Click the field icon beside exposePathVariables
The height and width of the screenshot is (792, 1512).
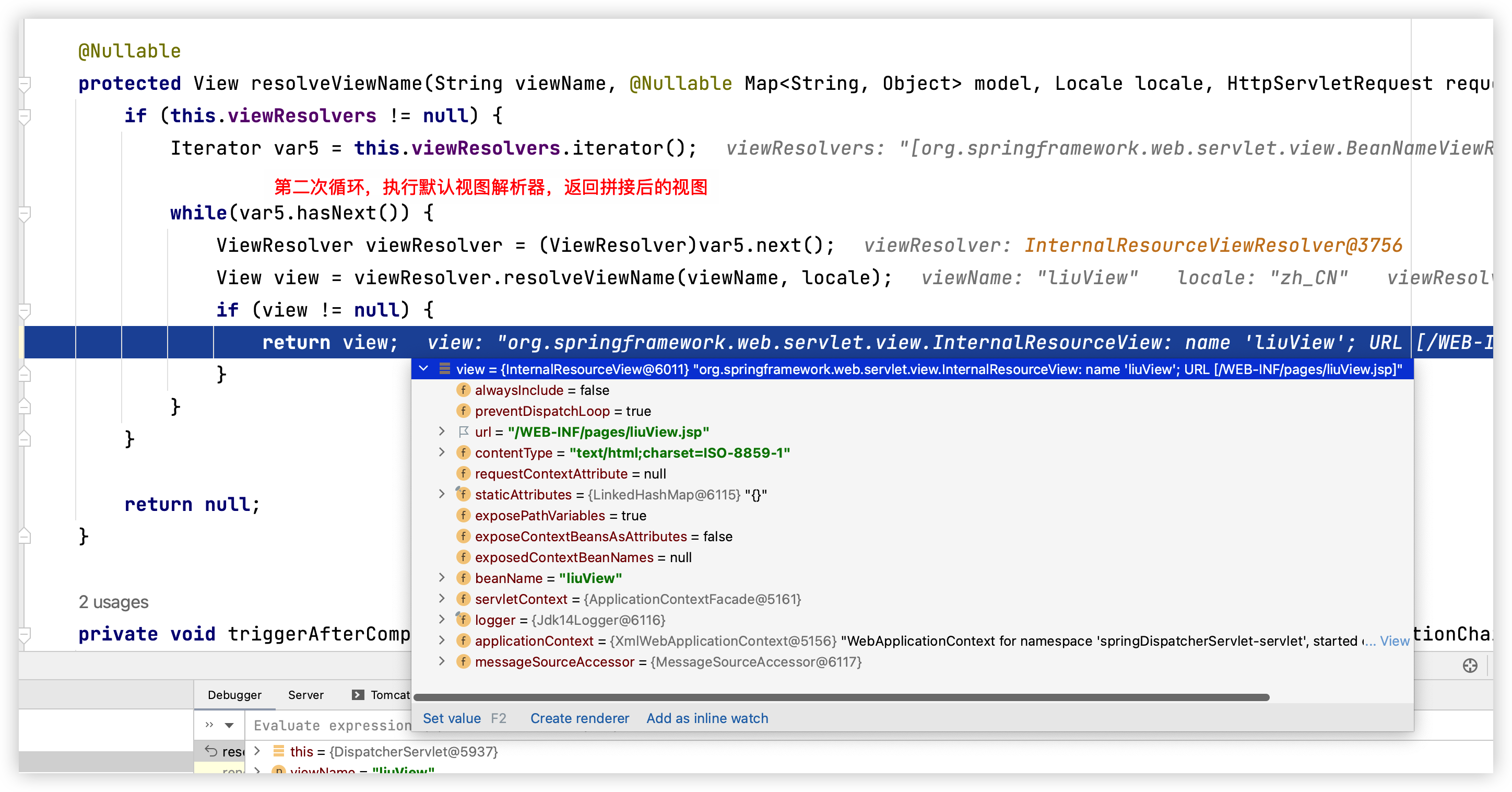point(463,515)
